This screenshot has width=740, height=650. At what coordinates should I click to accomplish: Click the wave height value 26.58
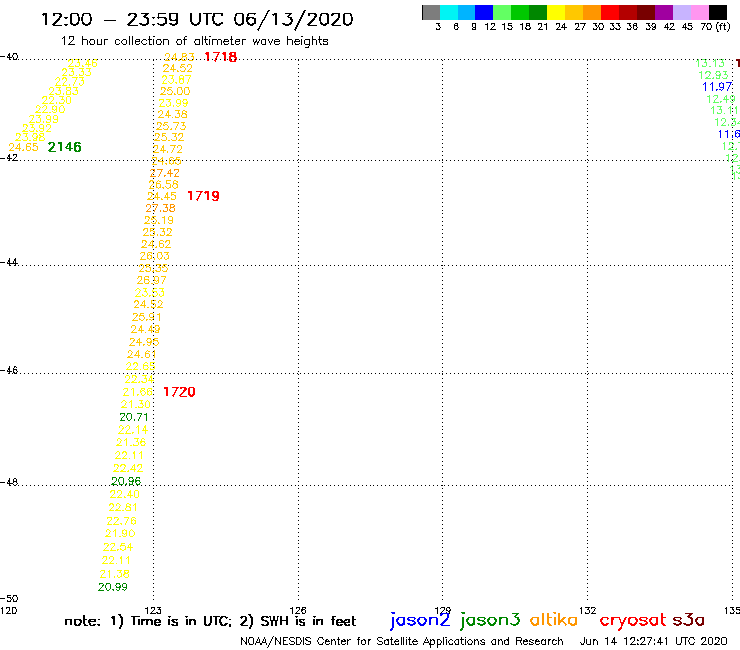coord(163,185)
